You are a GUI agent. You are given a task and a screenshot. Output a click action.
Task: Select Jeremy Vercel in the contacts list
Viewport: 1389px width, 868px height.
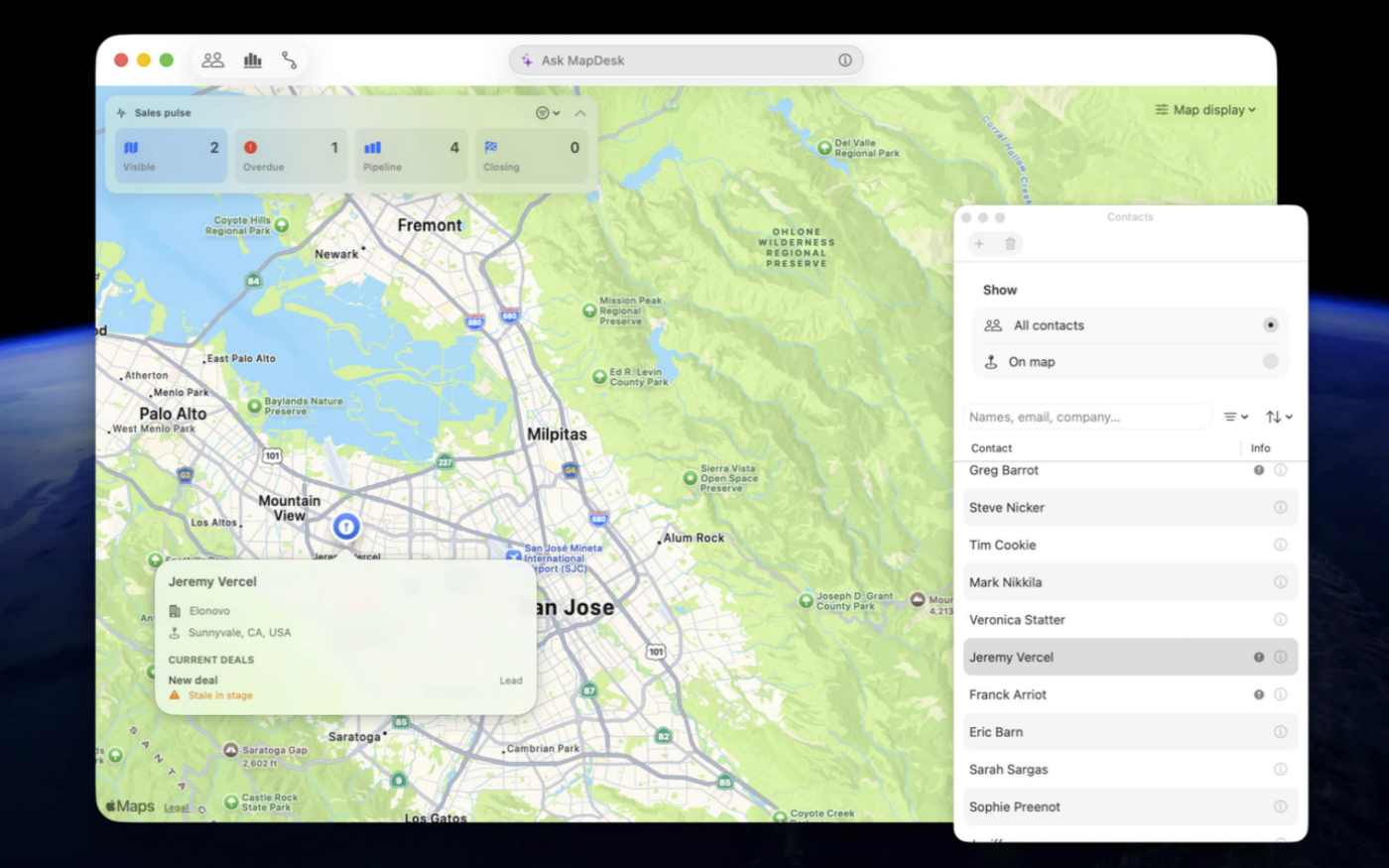pos(1130,658)
